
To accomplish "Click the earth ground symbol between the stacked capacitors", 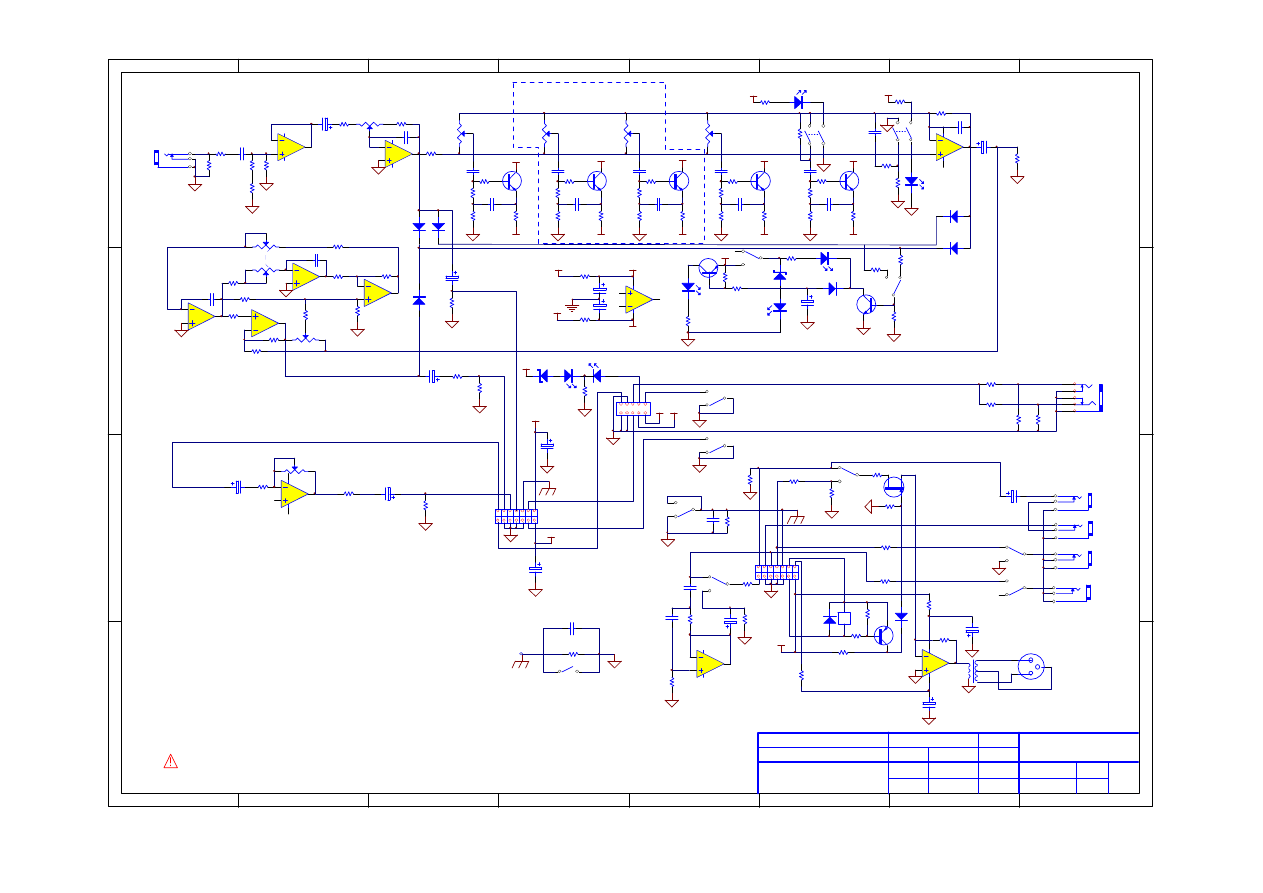I will coord(572,306).
